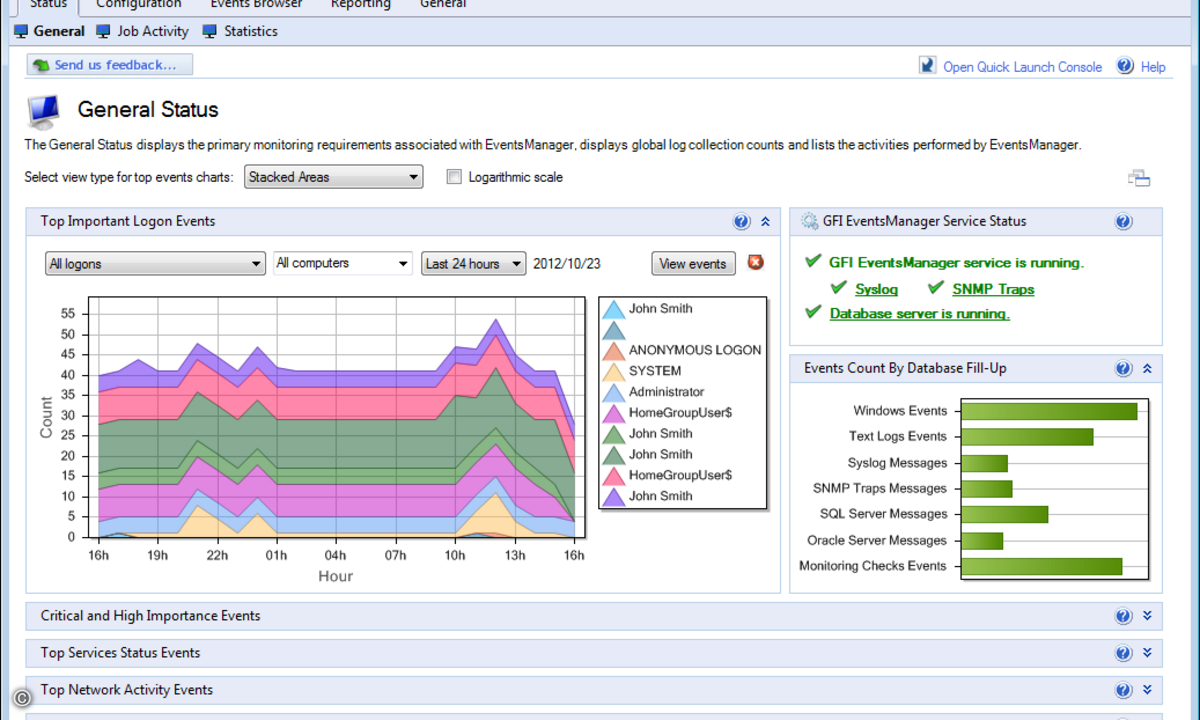Click the SQL Server Messages bar
Viewport: 1200px width, 720px height.
1004,514
